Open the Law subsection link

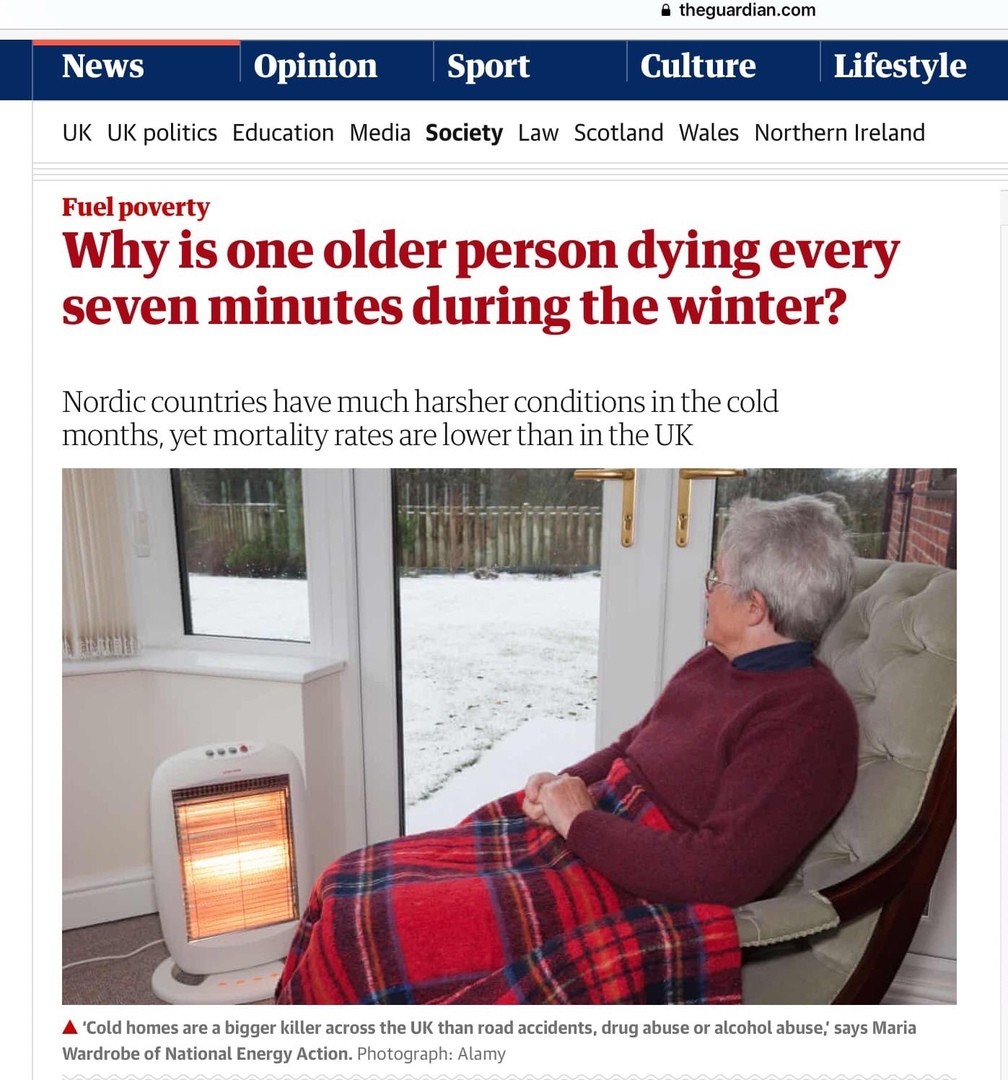pos(537,132)
